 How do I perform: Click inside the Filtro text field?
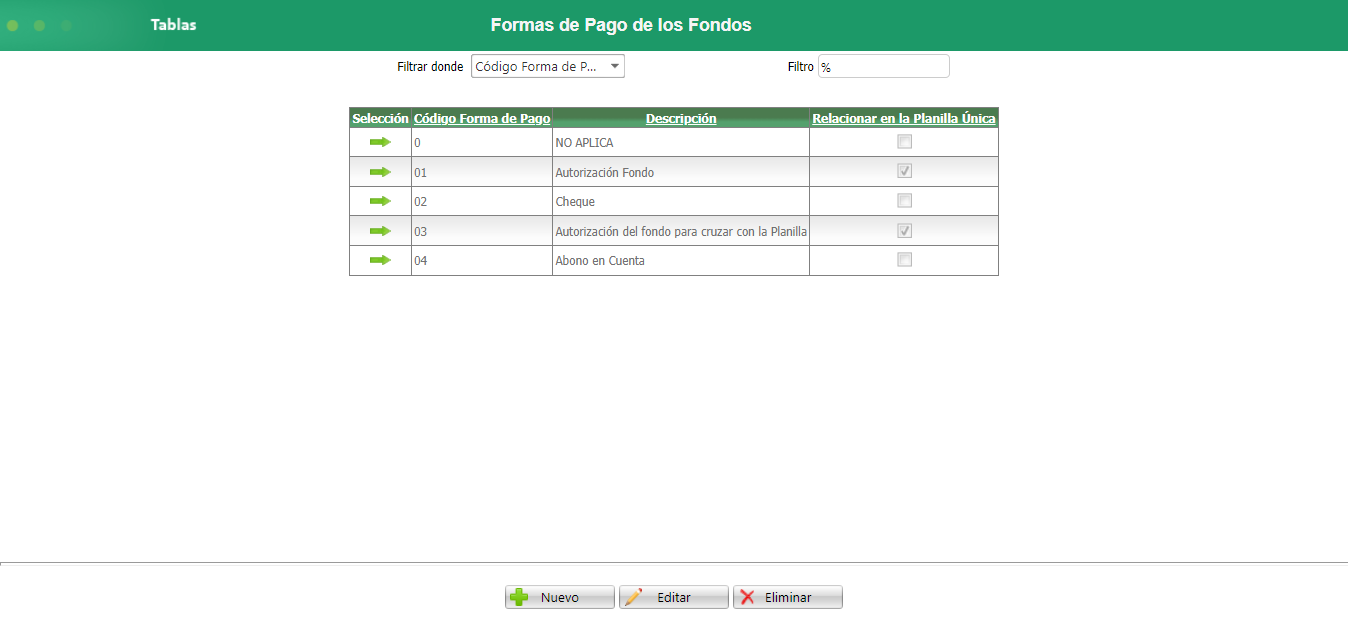click(x=882, y=65)
